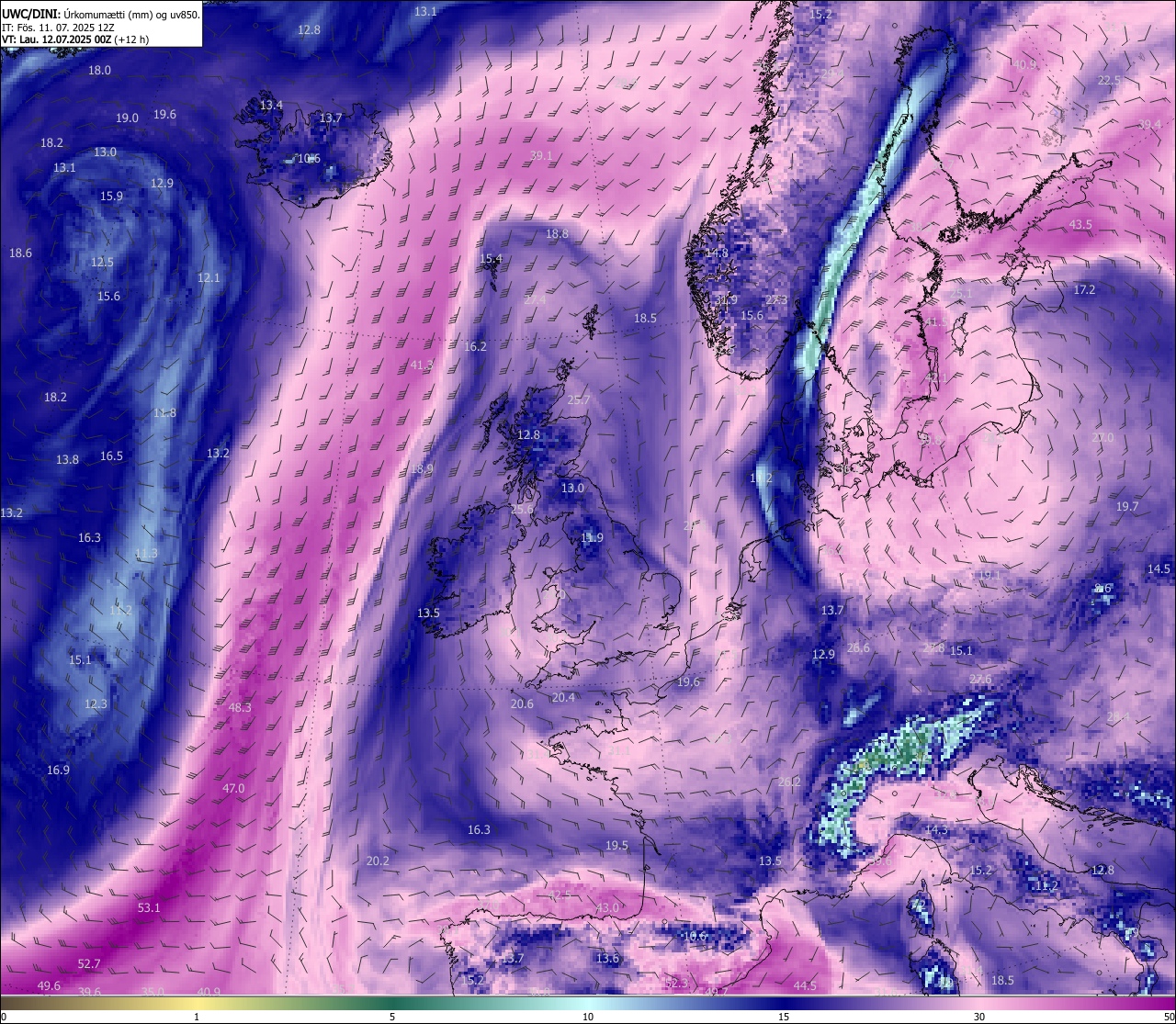Click the 20.4 value label
The width and height of the screenshot is (1176, 1024).
(563, 697)
